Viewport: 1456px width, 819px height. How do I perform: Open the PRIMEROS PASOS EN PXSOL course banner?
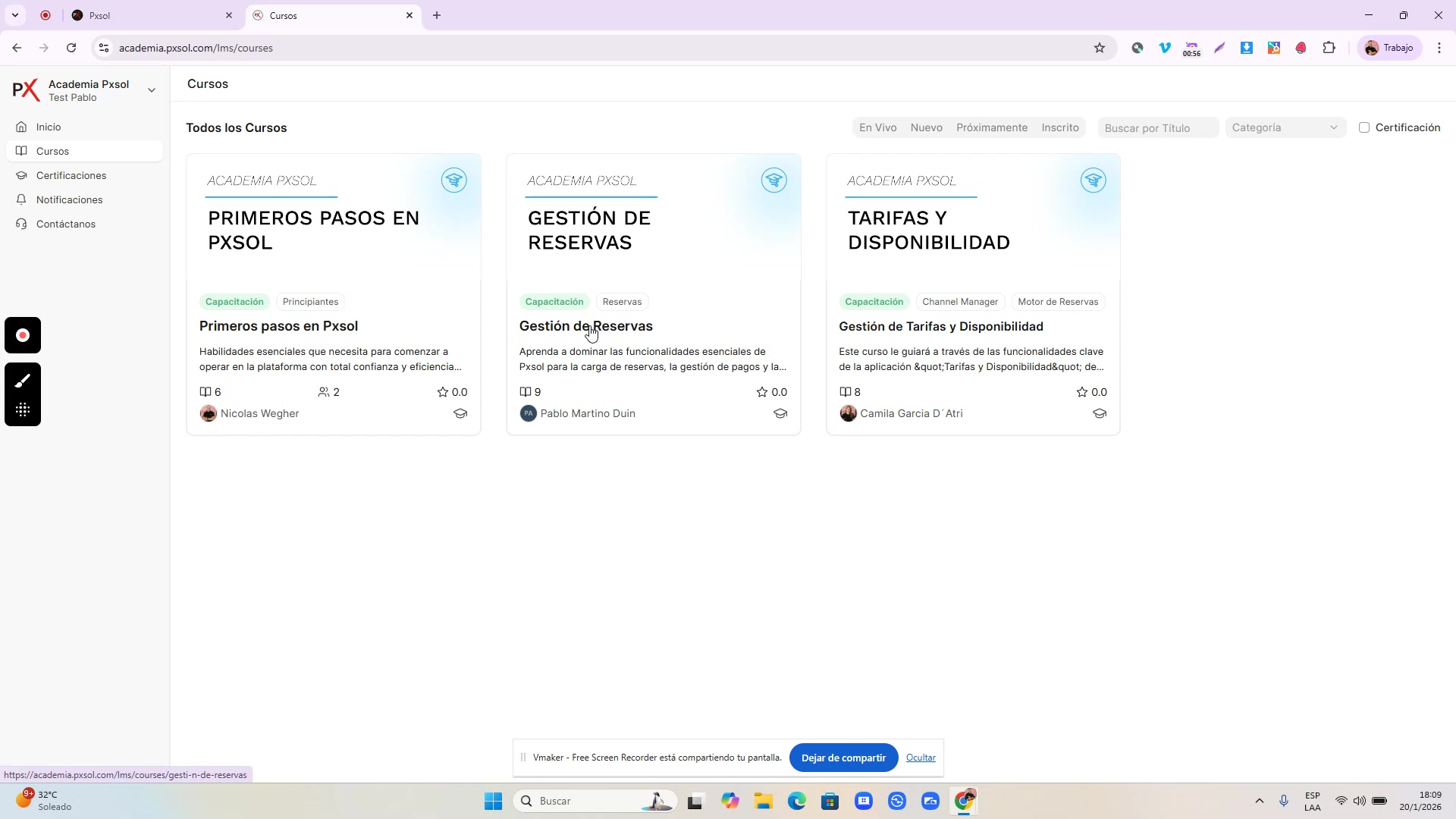pyautogui.click(x=334, y=218)
